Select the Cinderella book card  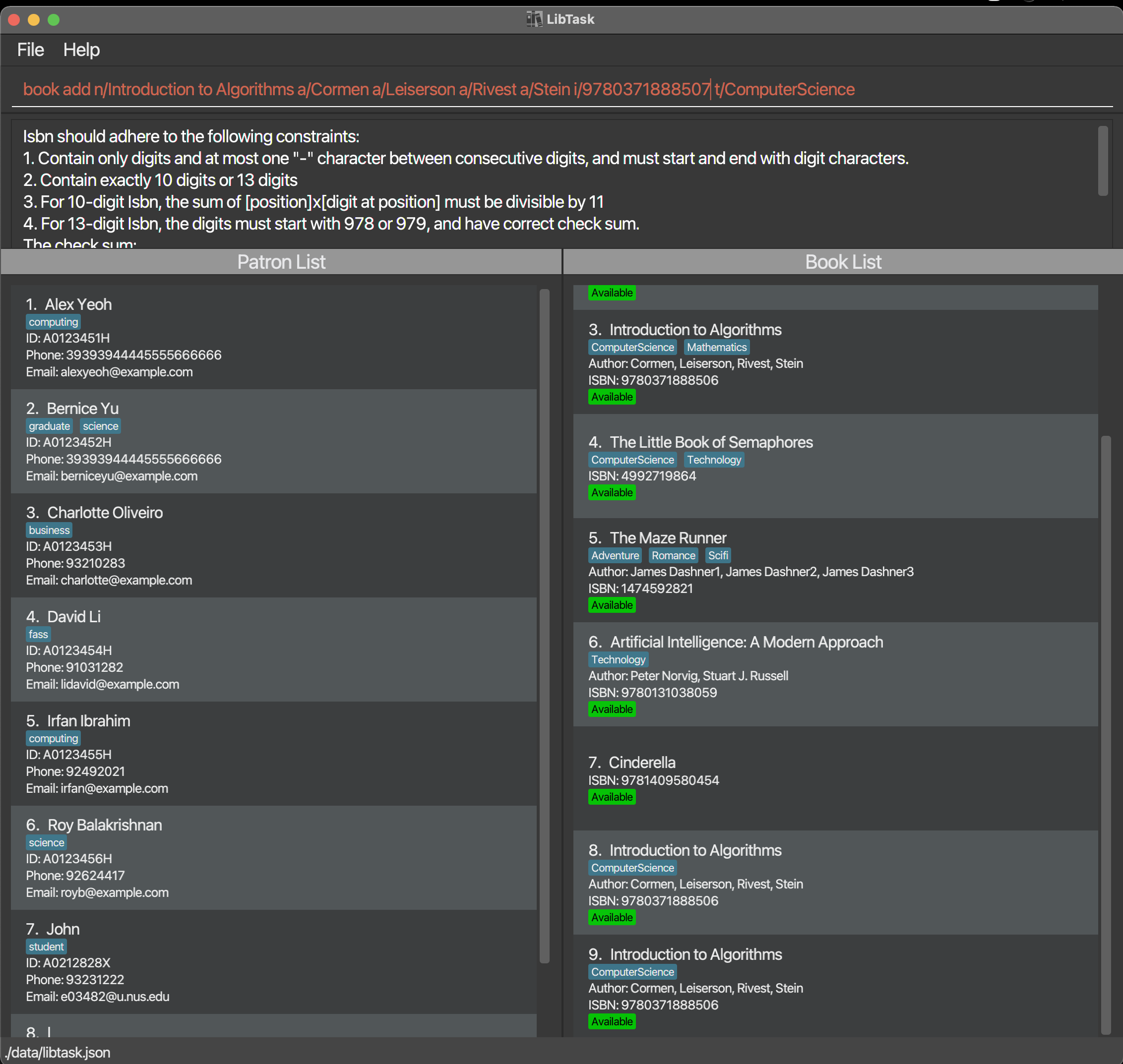[x=835, y=778]
